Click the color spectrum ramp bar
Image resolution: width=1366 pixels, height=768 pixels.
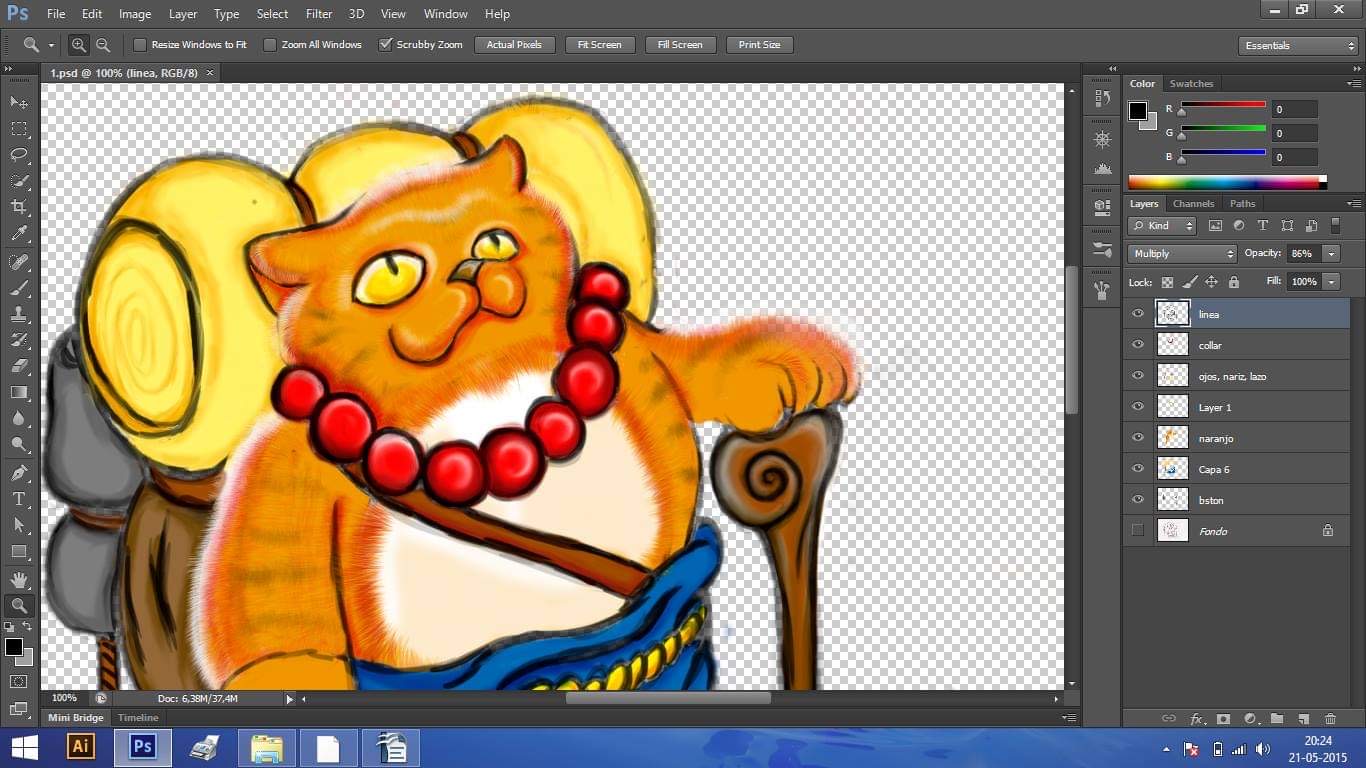pos(1227,183)
